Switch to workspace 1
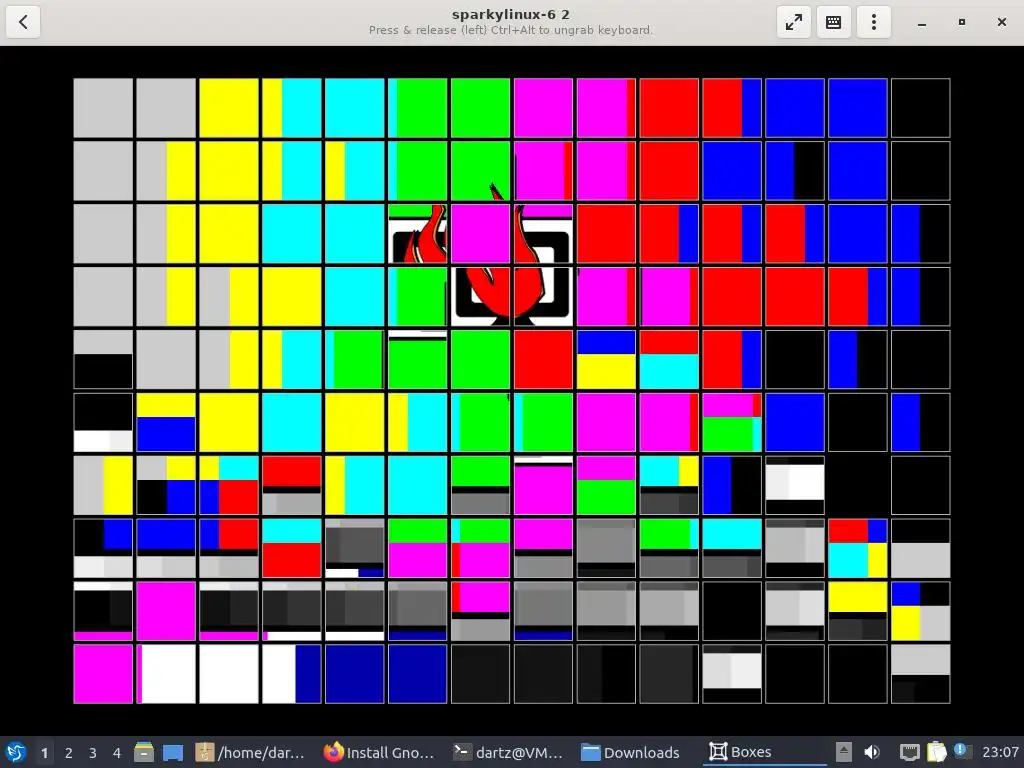 [44, 752]
